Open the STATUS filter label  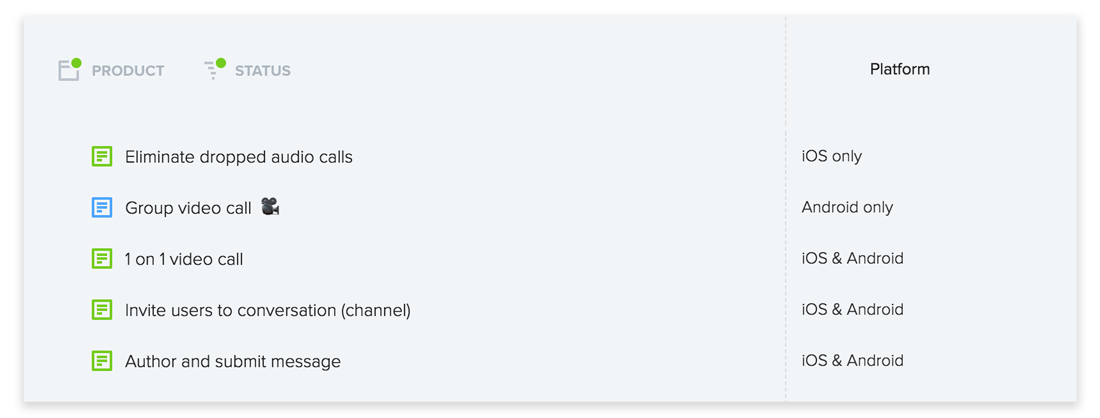coord(262,71)
